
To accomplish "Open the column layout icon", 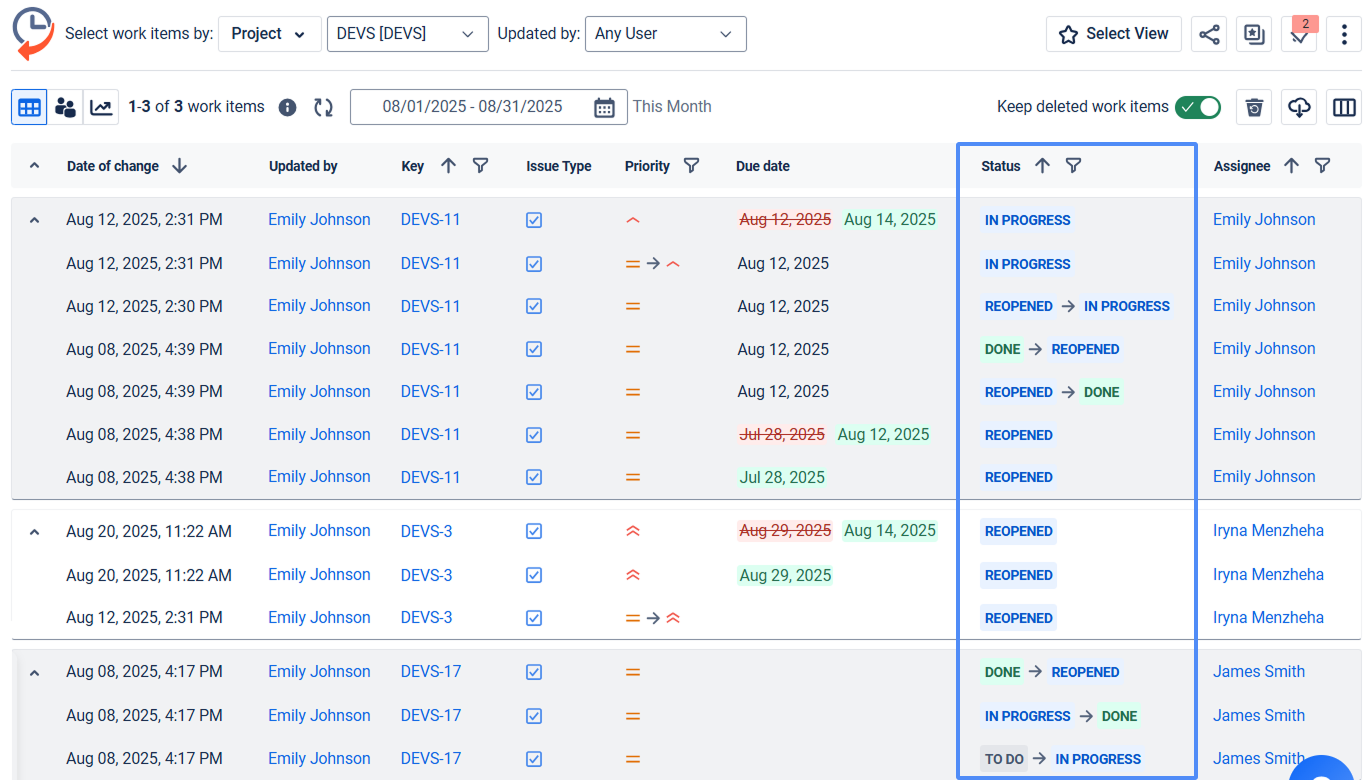I will (x=1344, y=106).
